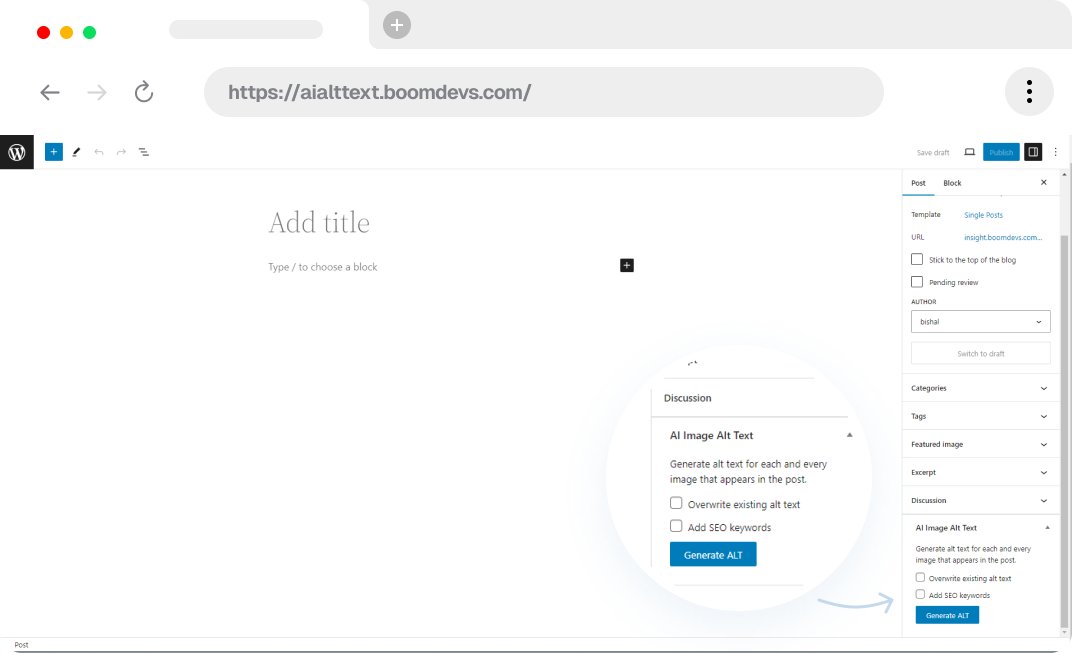Screen dimensions: 1072x653
Task: Click the redo arrow icon
Action: 121,152
